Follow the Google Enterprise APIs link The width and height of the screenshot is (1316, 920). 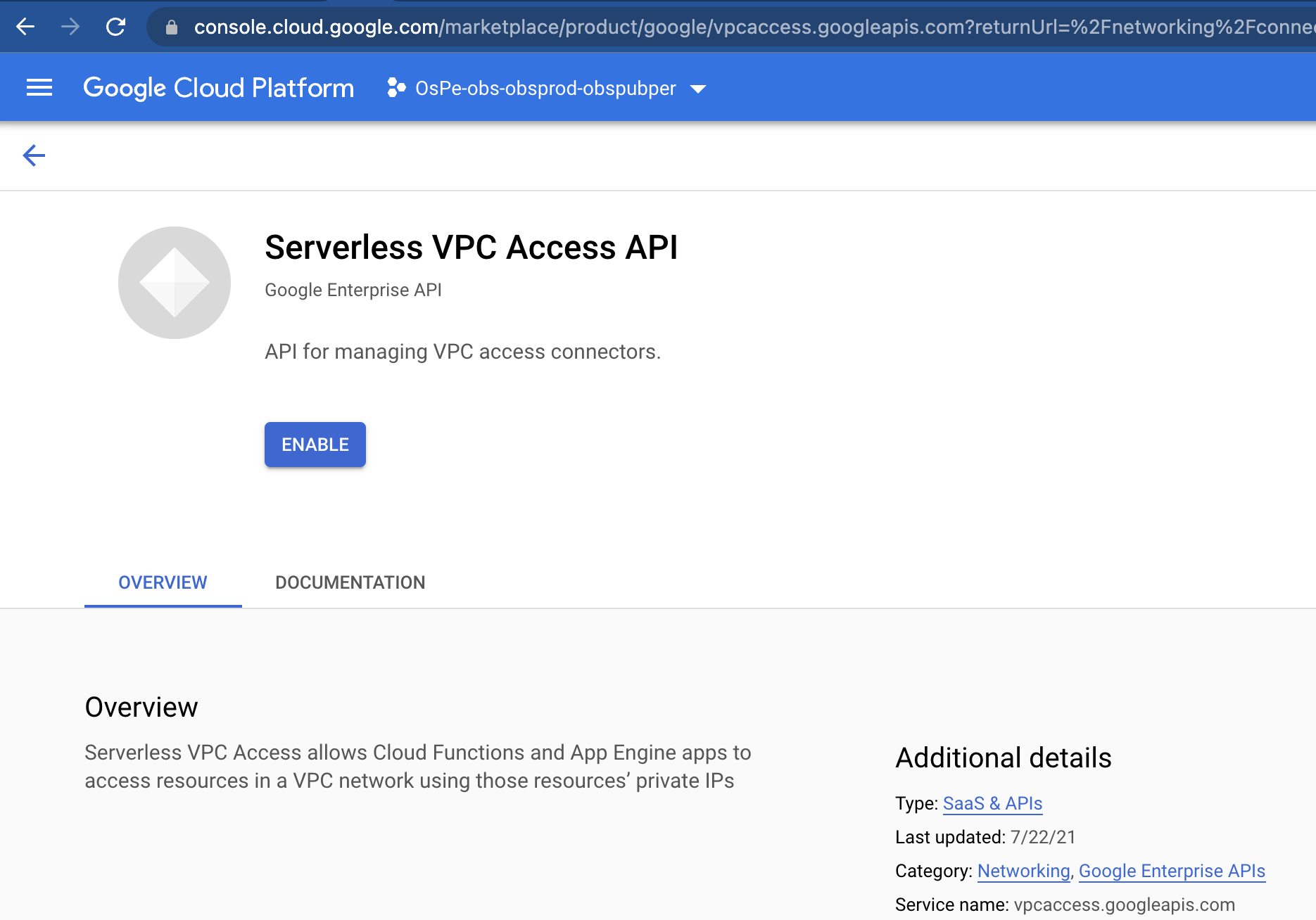(x=1171, y=871)
